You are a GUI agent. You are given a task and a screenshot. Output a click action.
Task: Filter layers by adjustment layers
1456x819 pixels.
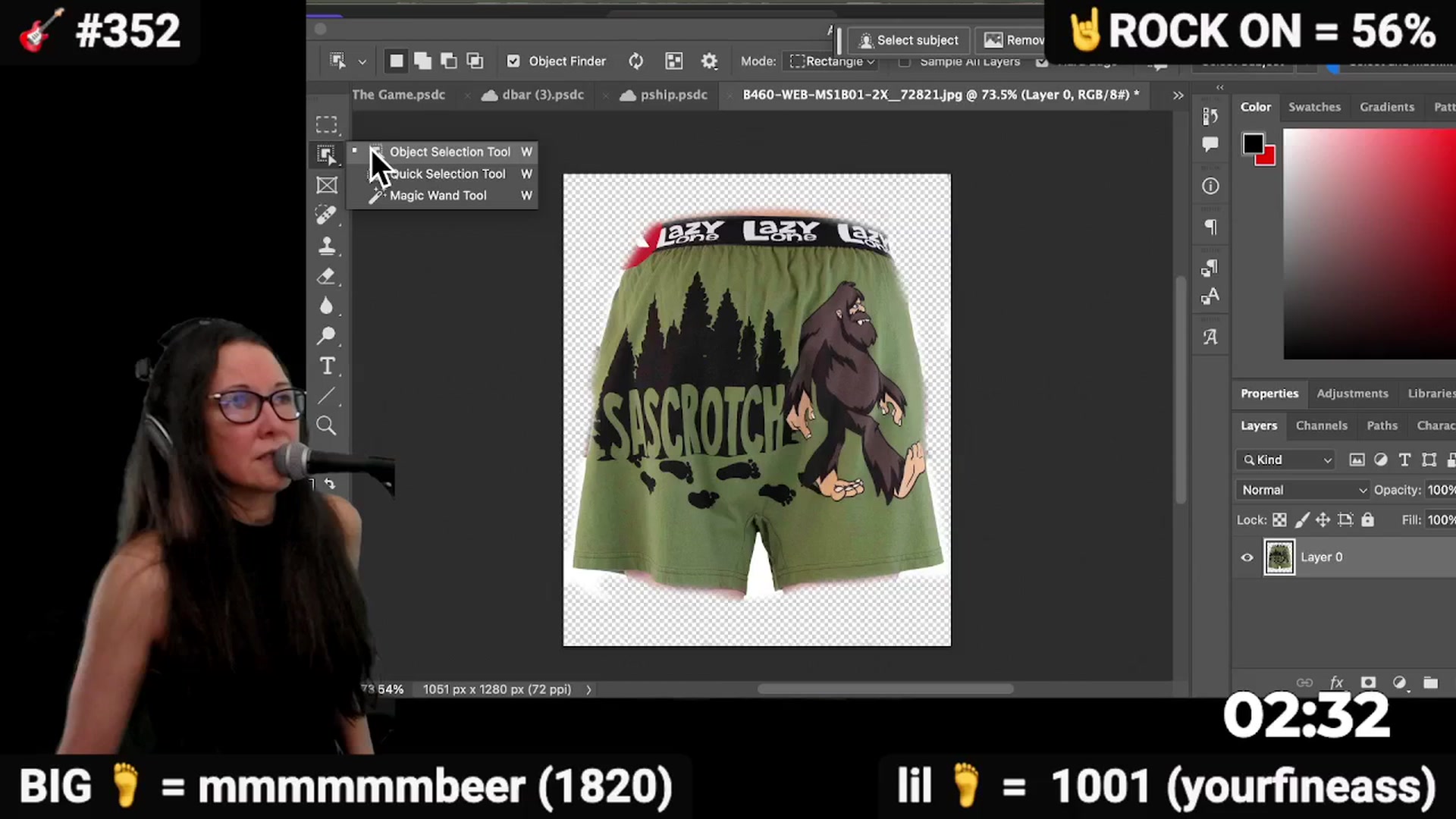pos(1380,460)
